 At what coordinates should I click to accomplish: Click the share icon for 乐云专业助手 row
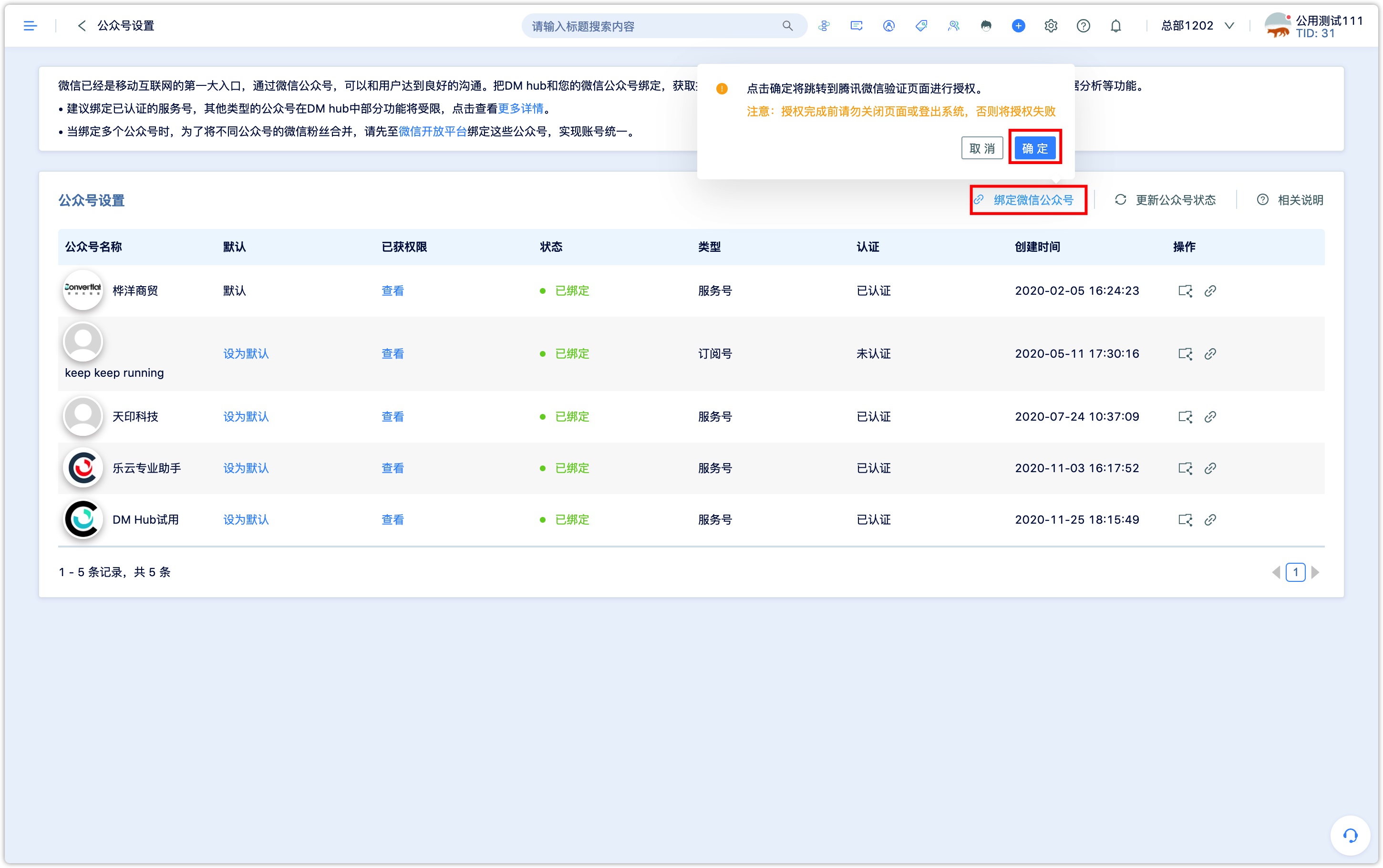1185,468
